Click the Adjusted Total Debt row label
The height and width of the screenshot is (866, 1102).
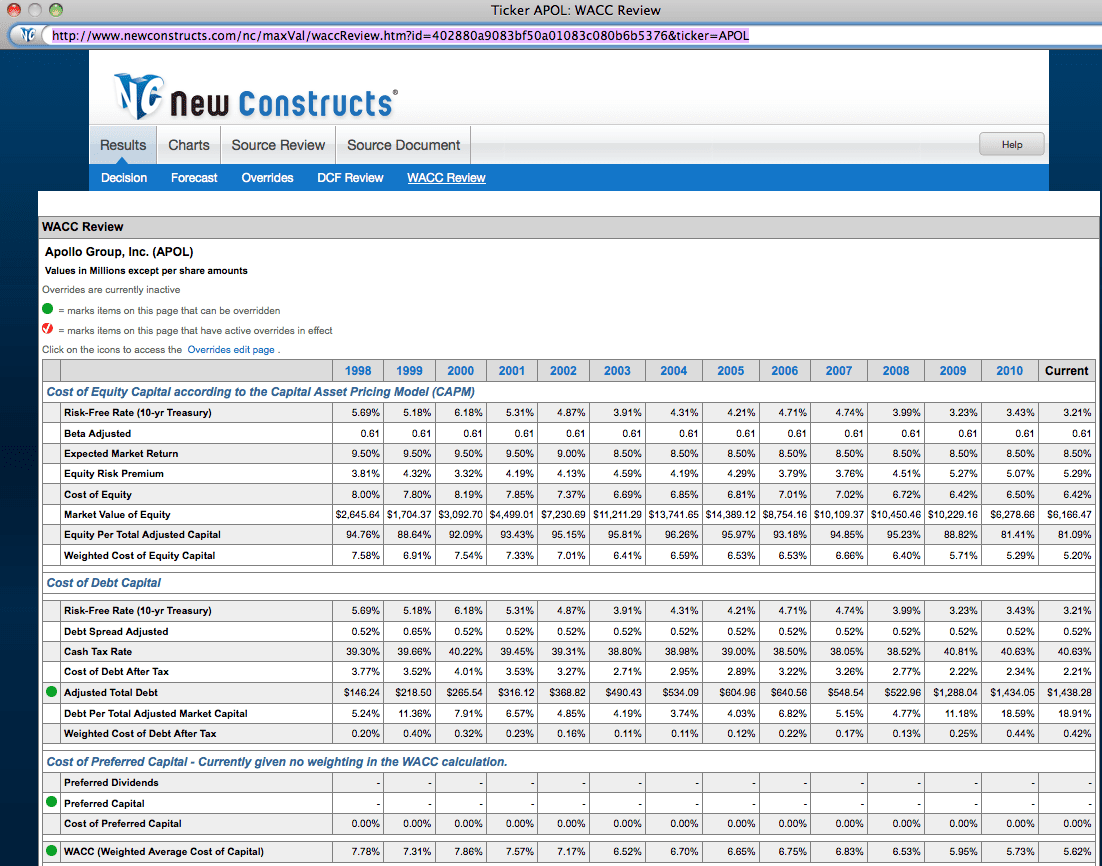point(111,692)
